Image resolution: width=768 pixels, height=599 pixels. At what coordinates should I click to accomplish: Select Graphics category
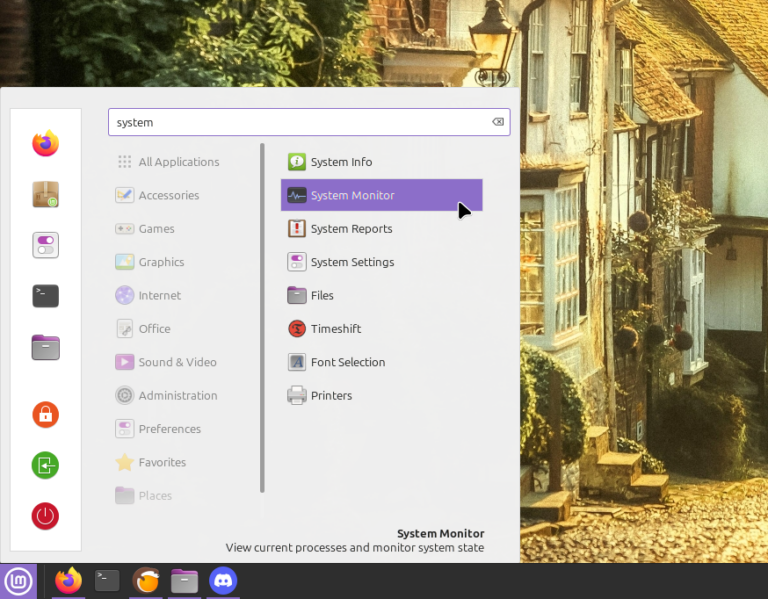[150, 262]
